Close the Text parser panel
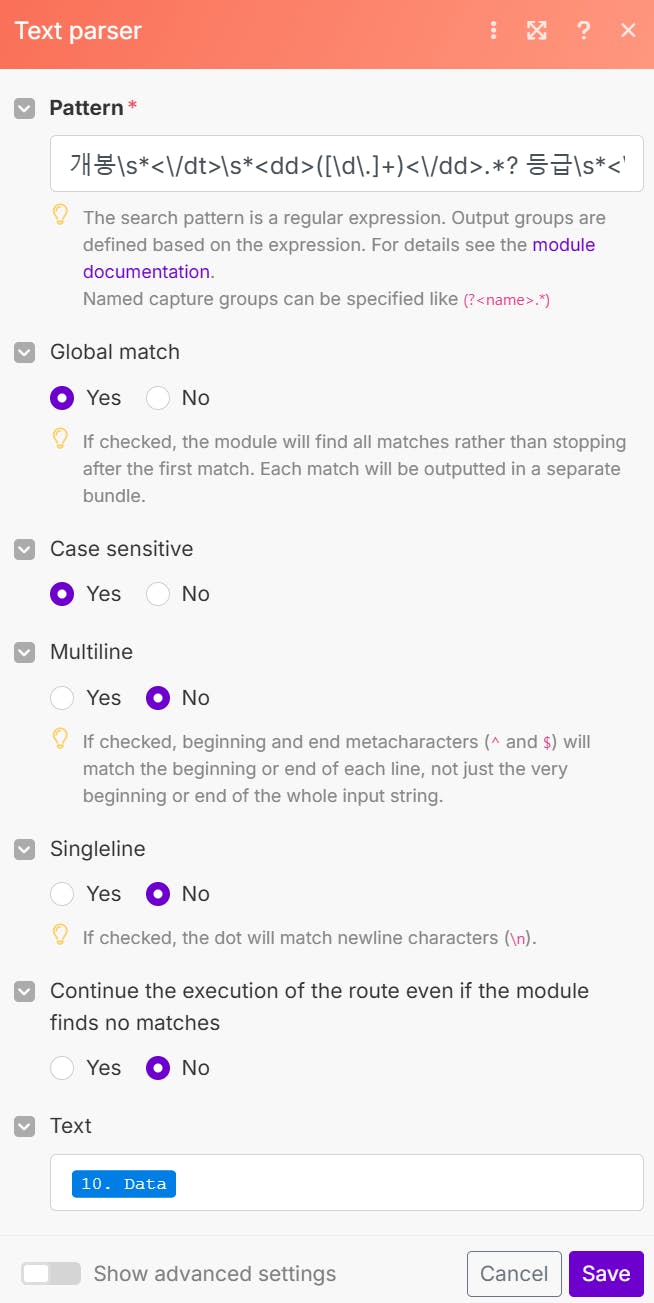 point(628,31)
